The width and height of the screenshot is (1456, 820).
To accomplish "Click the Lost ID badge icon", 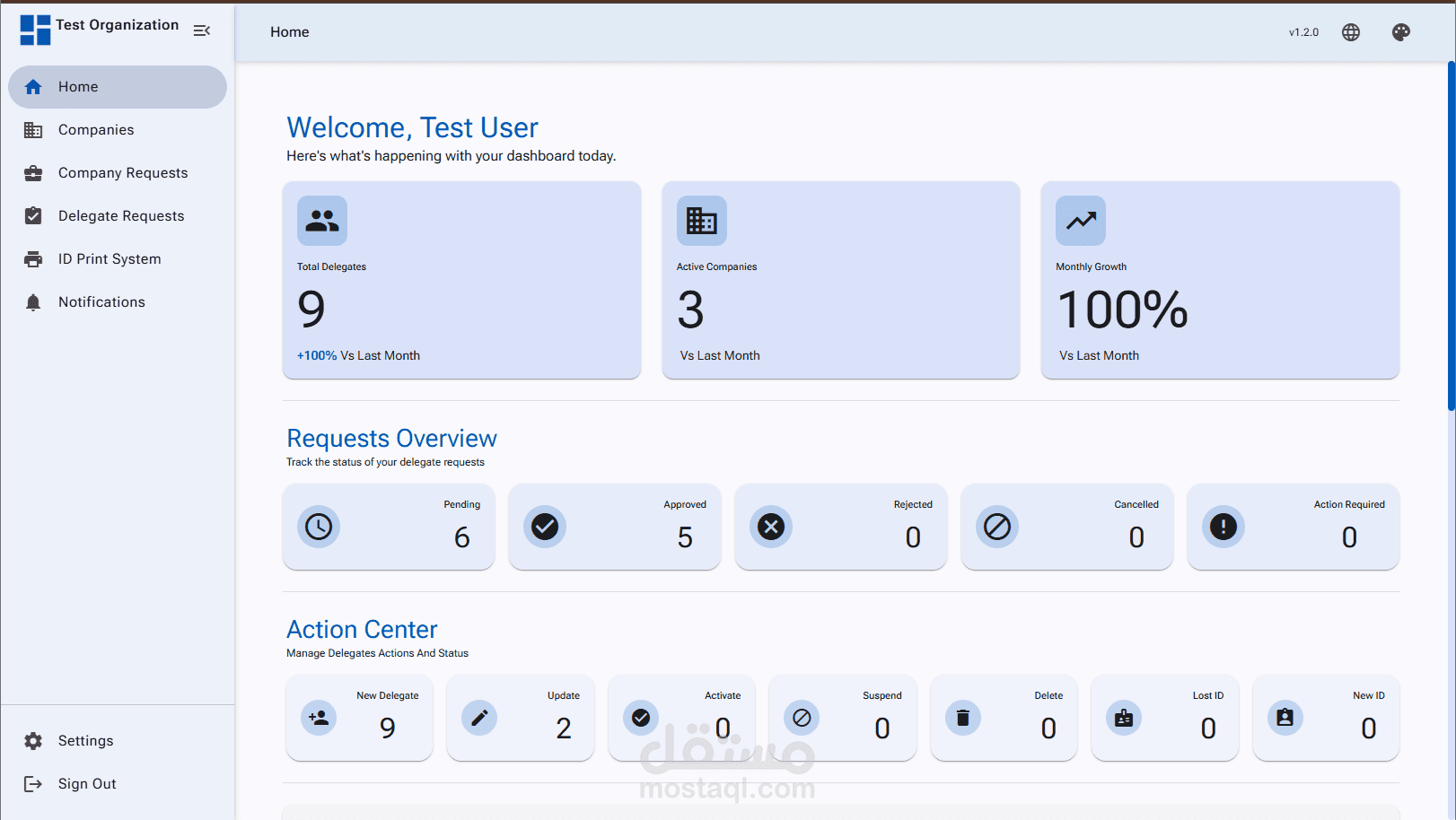I will 1124,718.
